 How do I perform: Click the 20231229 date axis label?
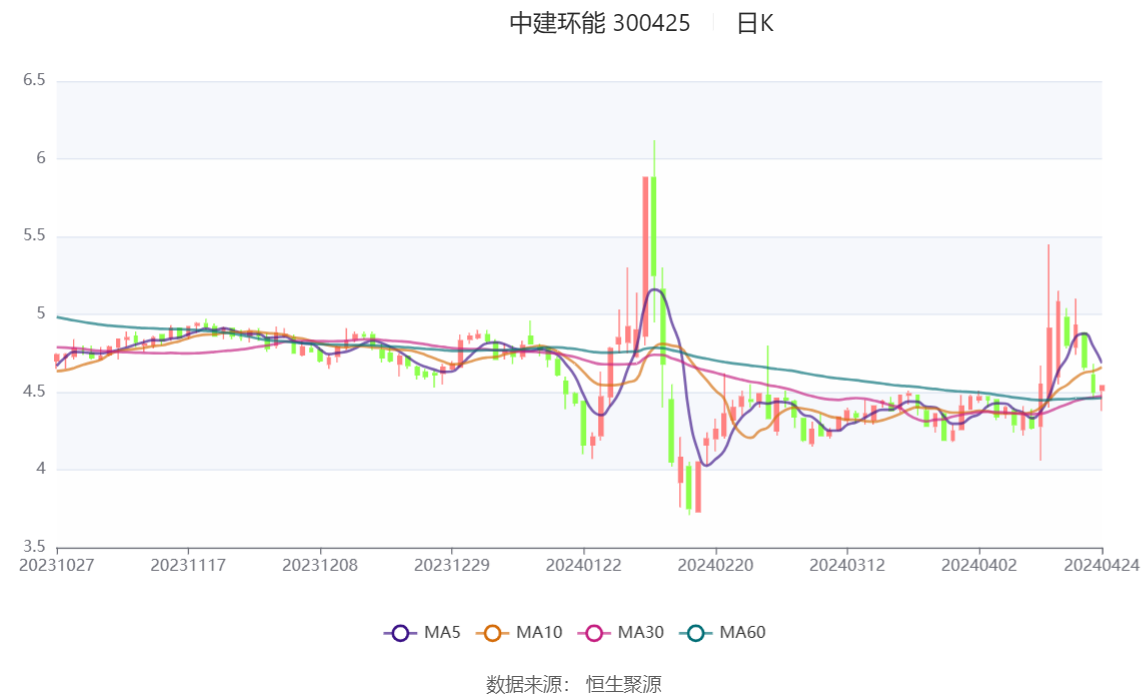tap(452, 566)
